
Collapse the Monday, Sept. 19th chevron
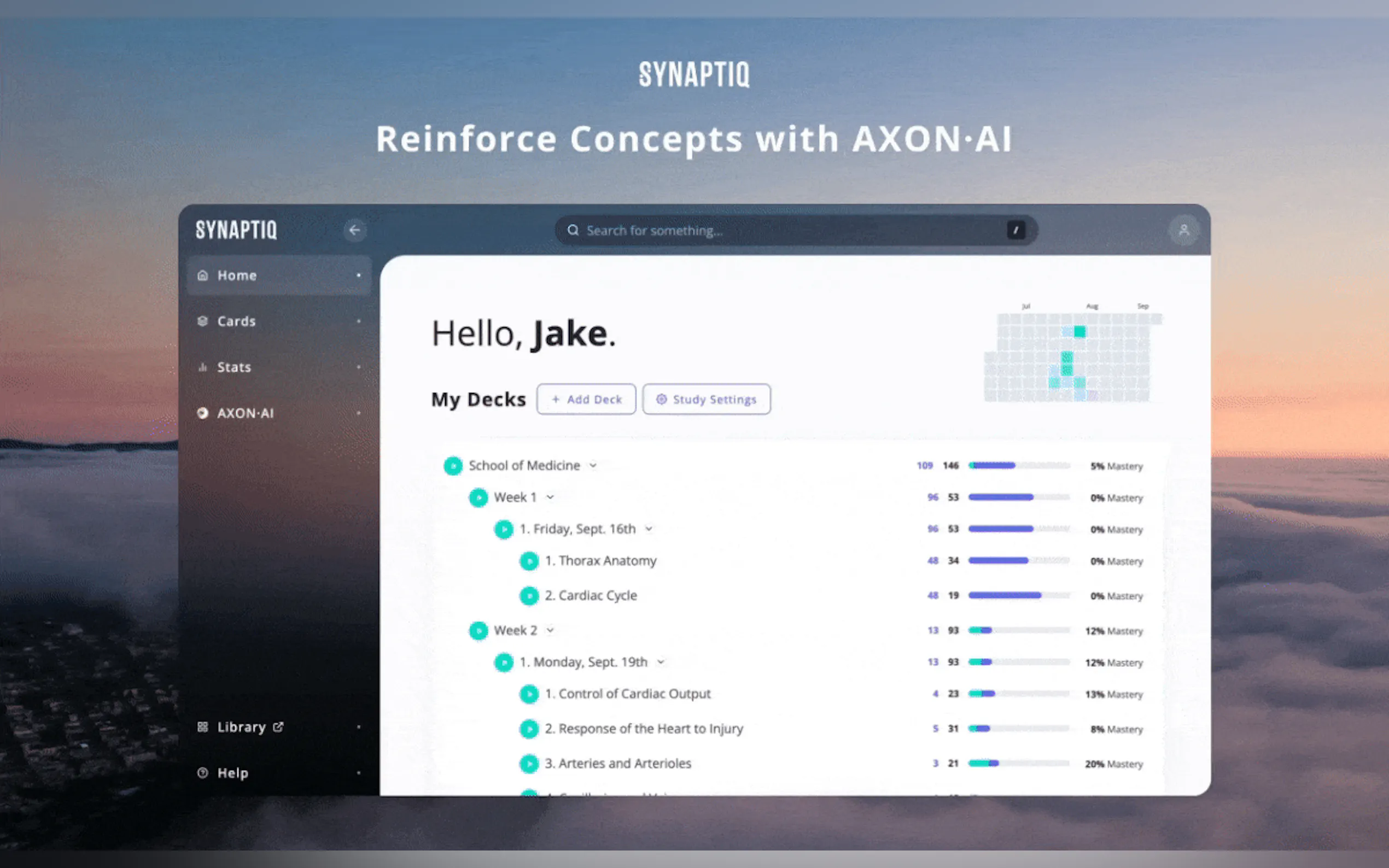tap(661, 662)
